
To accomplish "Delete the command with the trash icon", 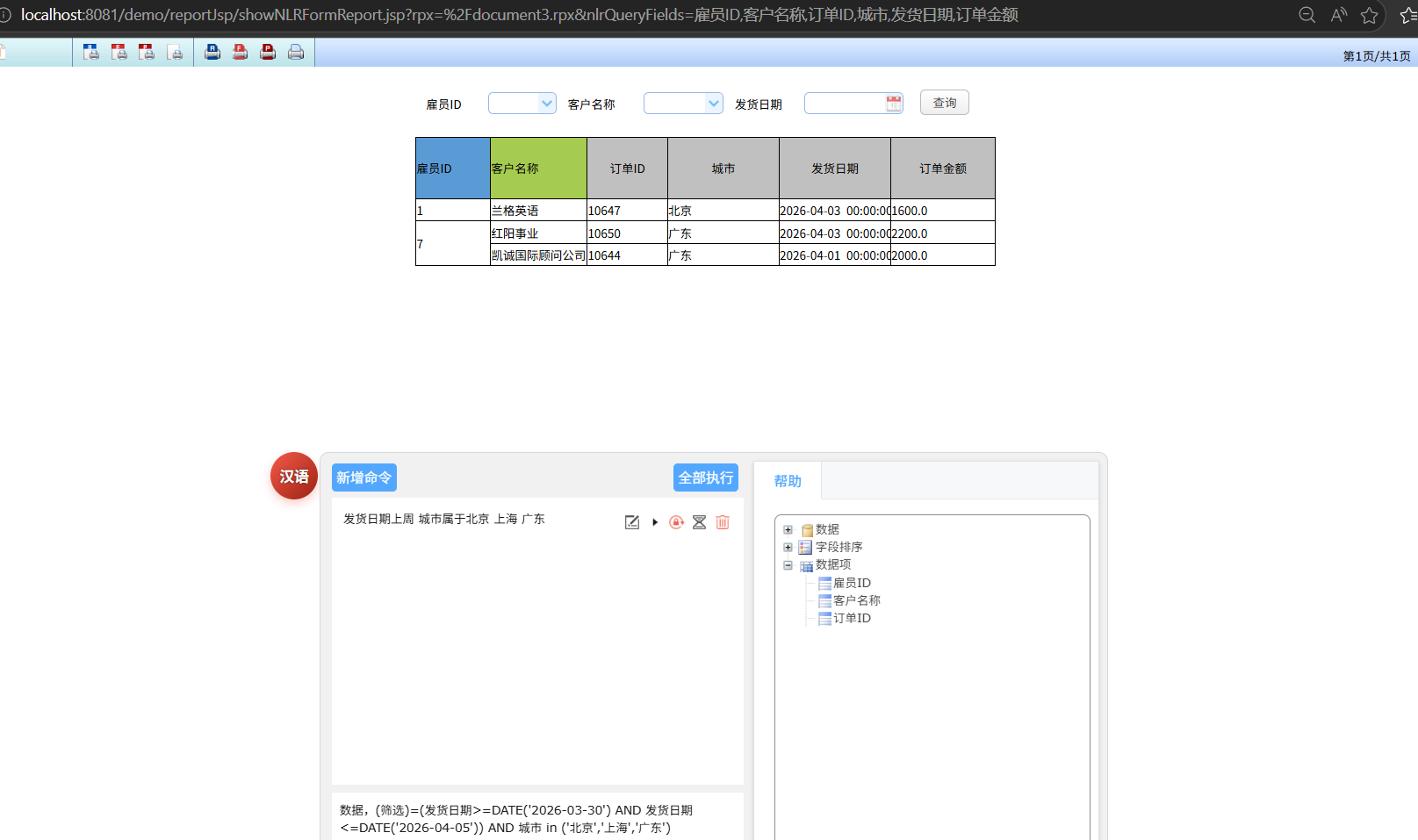I will [x=723, y=522].
